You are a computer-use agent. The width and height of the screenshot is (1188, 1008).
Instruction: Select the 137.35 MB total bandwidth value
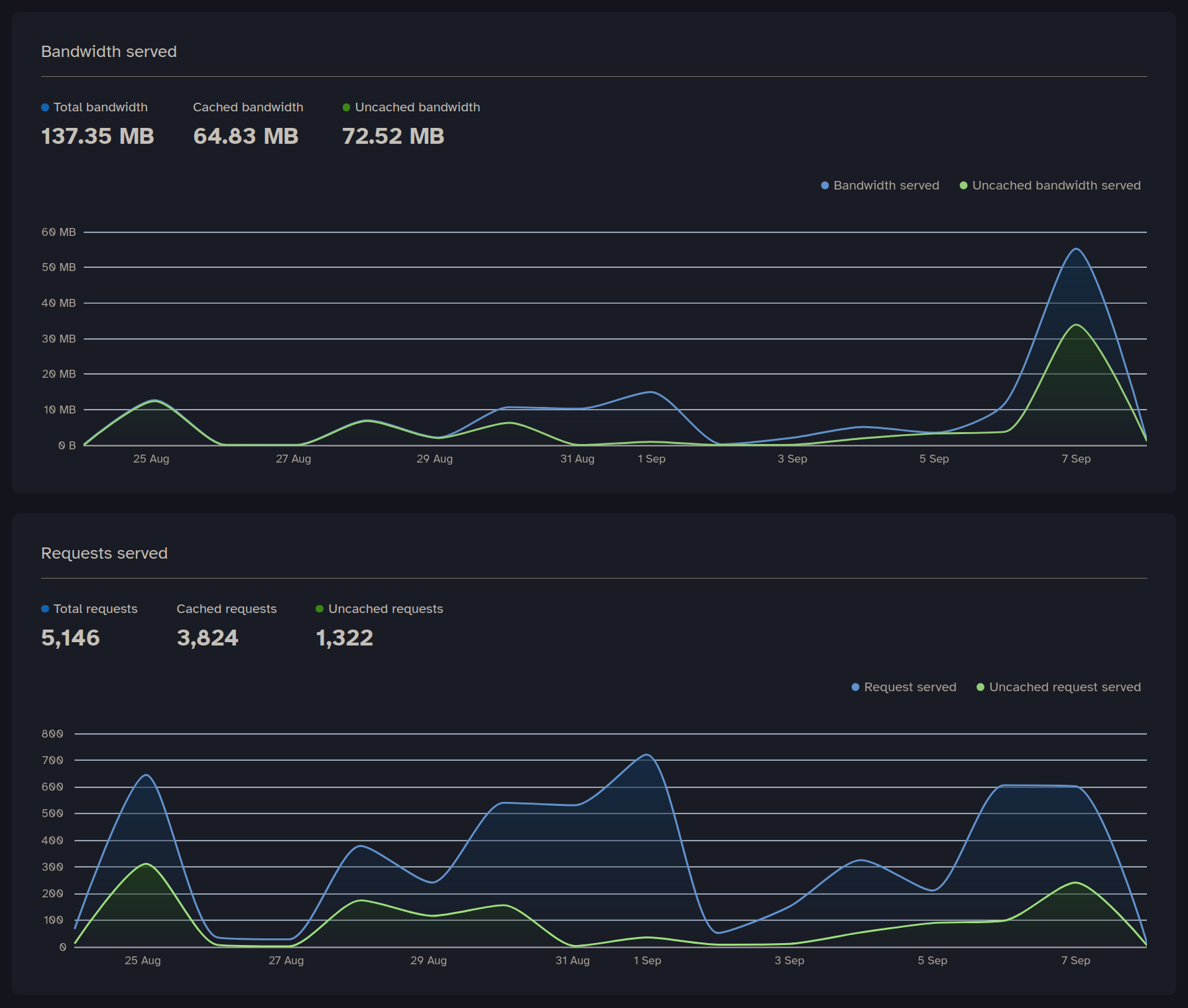click(97, 137)
